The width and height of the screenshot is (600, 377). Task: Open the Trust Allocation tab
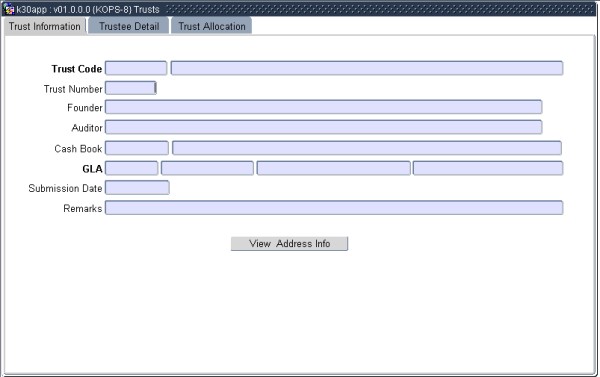pos(212,26)
